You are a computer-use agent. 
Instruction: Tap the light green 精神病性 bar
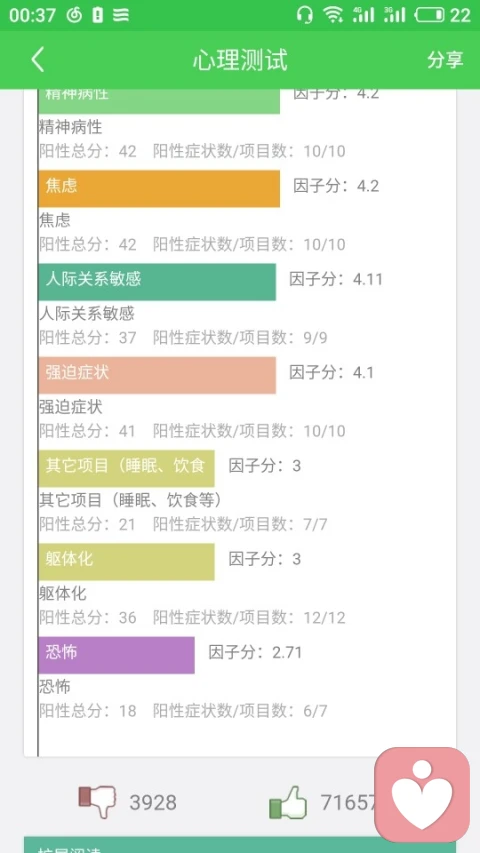coord(159,101)
